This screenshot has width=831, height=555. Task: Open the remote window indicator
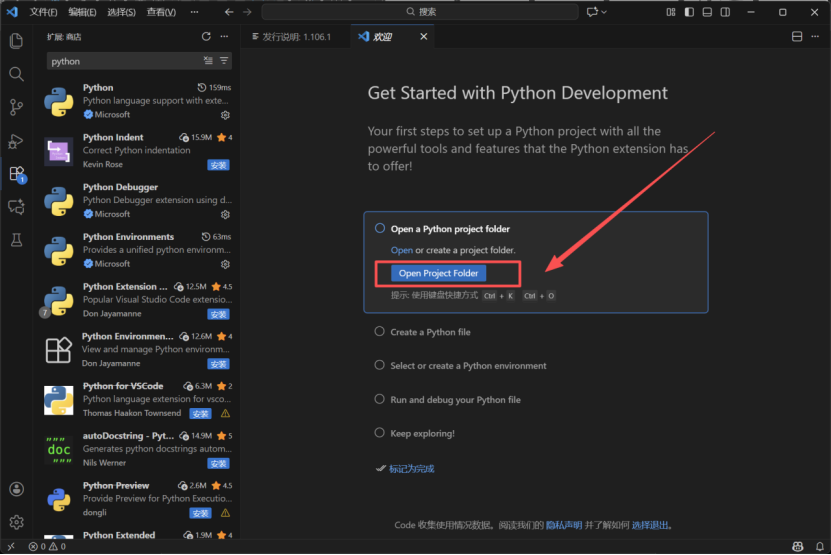tap(11, 546)
